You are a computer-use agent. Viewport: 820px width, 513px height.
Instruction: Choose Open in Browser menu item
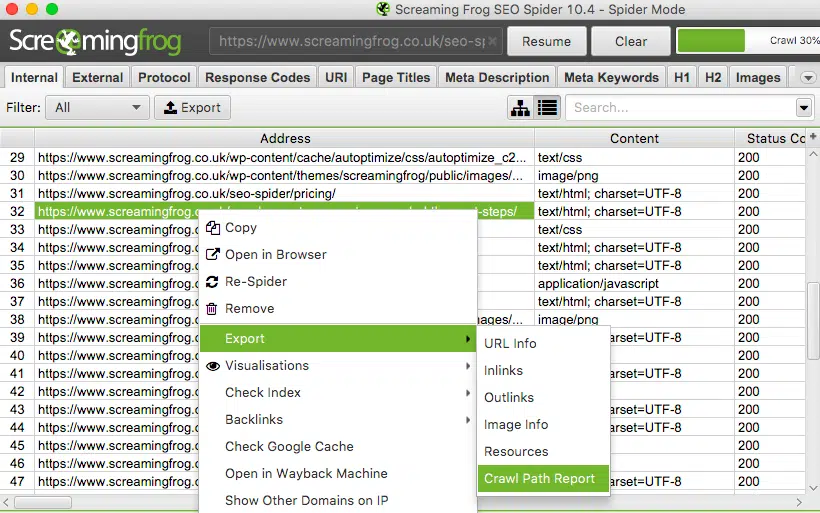[x=338, y=255]
